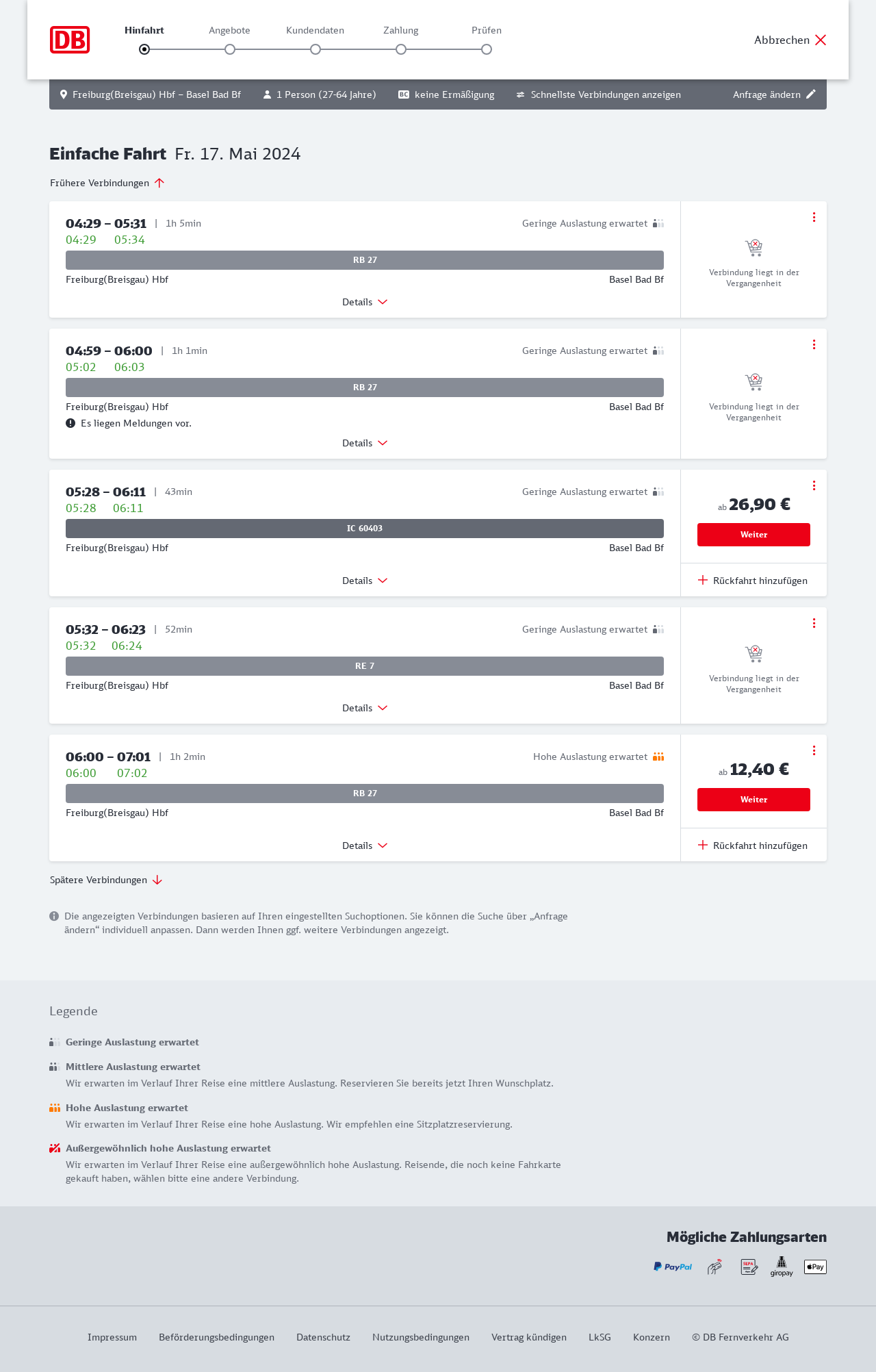876x1372 pixels.
Task: Open three-dot menu for 06:00 connection
Action: tap(814, 750)
